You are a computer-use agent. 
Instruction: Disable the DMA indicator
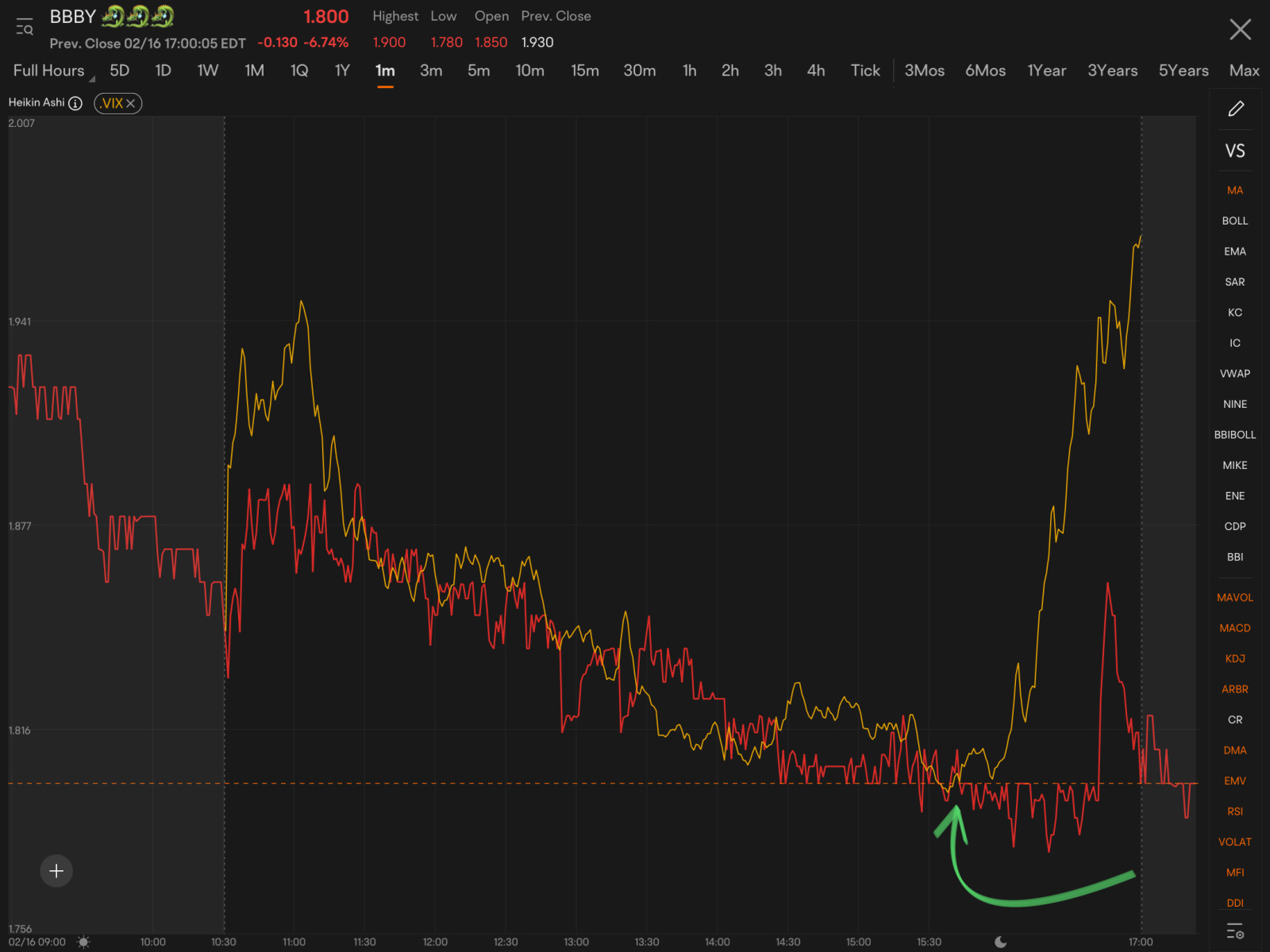click(x=1235, y=750)
